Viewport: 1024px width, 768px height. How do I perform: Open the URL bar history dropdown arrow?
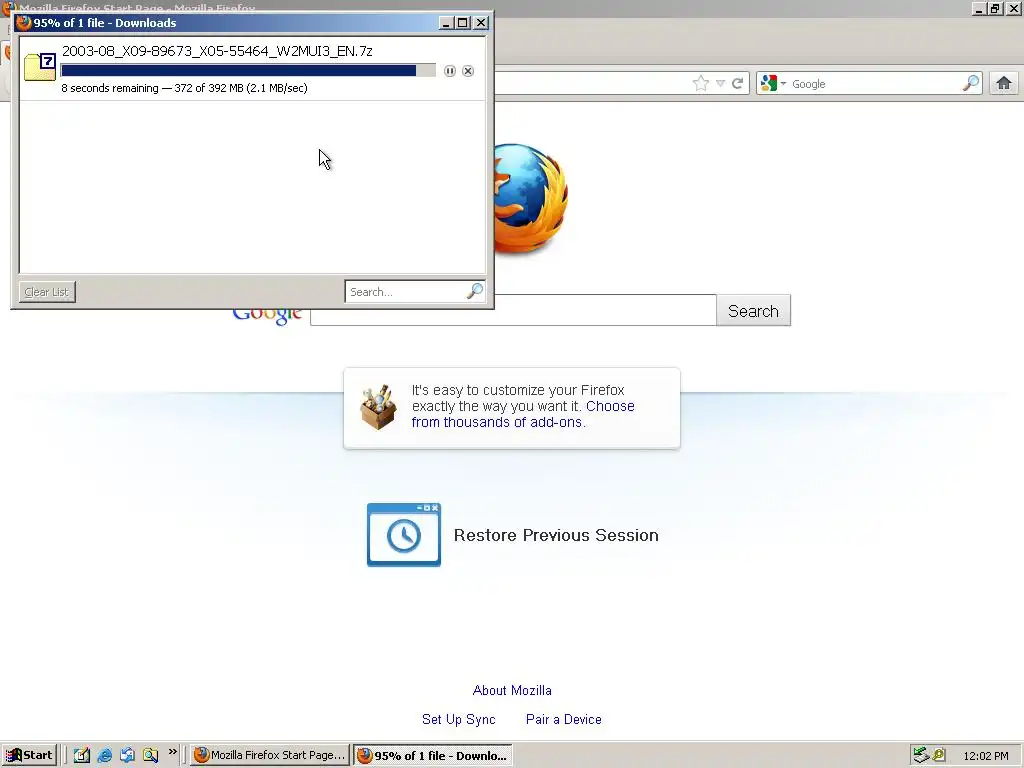click(720, 84)
